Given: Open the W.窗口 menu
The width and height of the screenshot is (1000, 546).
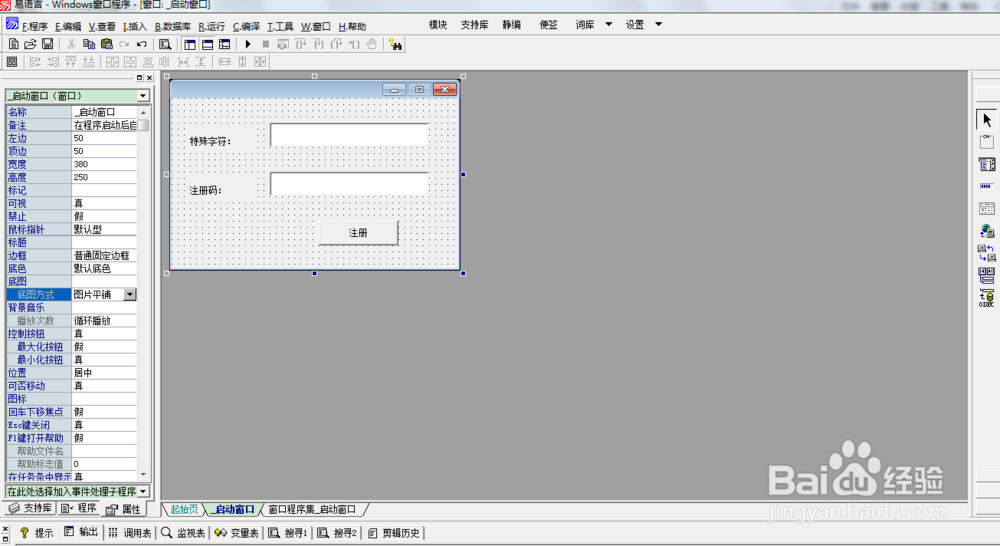Looking at the screenshot, I should click(x=316, y=27).
